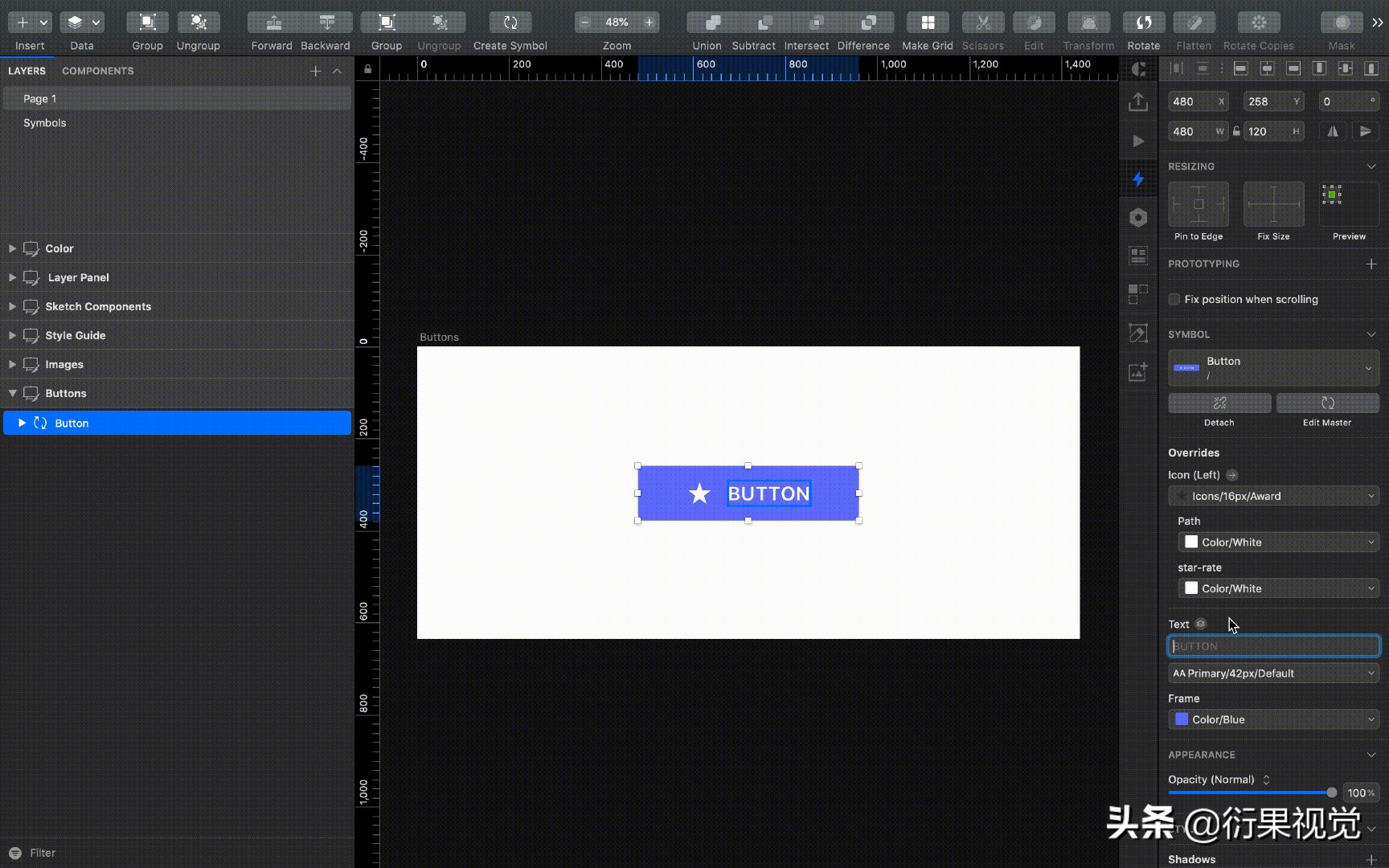Click the Rotate Copies icon
Image resolution: width=1389 pixels, height=868 pixels.
(x=1259, y=23)
